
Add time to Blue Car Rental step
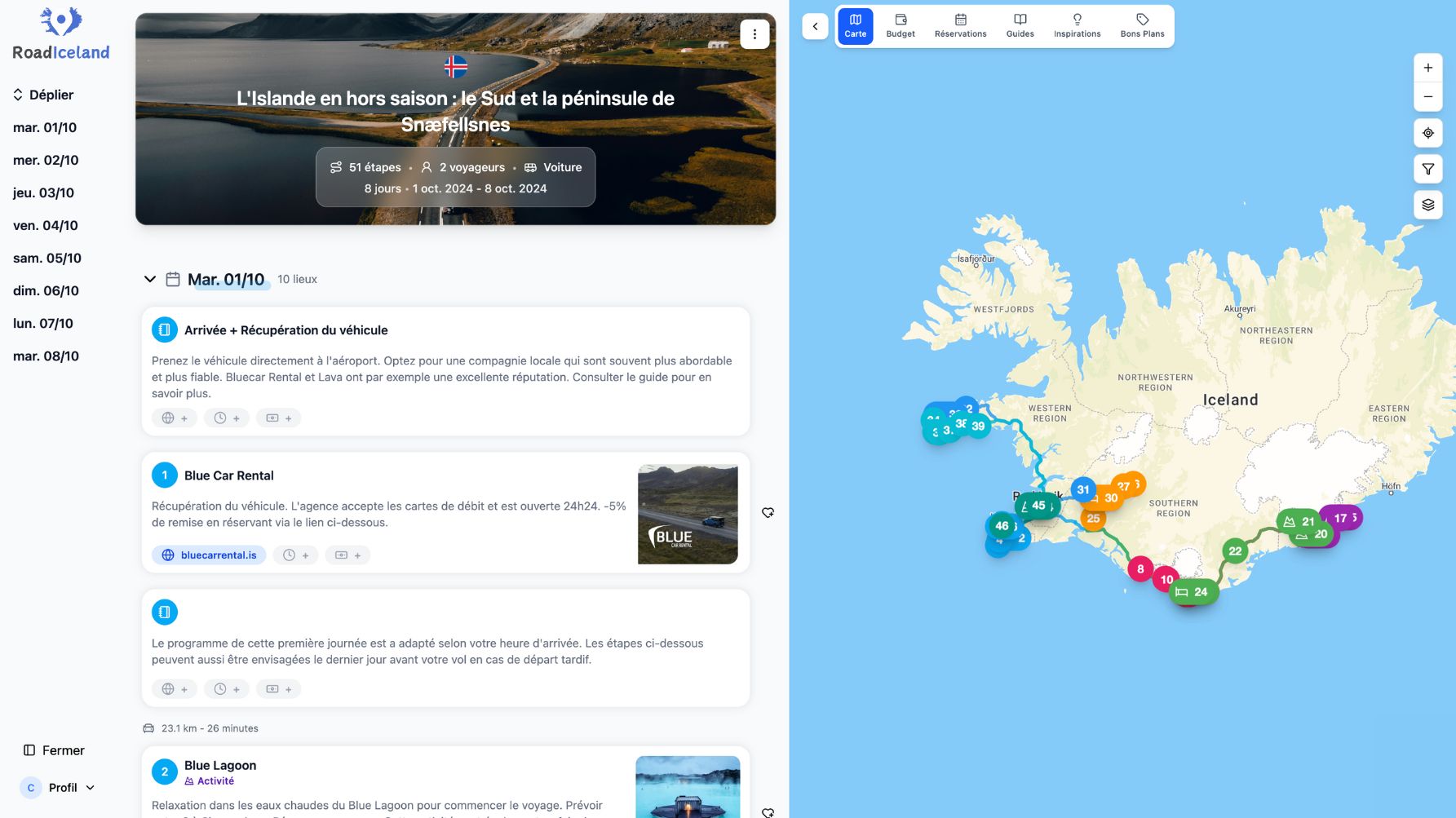click(x=295, y=555)
